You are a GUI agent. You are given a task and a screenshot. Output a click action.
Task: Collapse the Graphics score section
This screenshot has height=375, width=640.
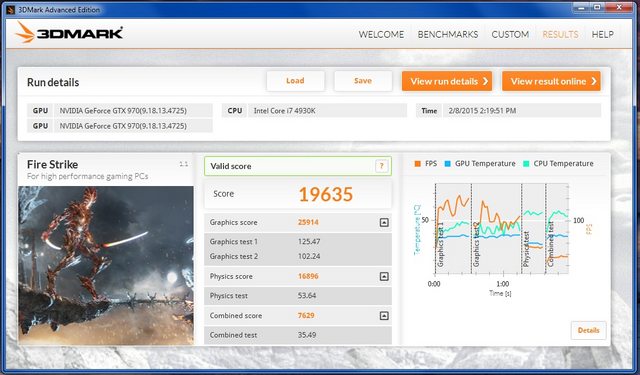coord(384,222)
